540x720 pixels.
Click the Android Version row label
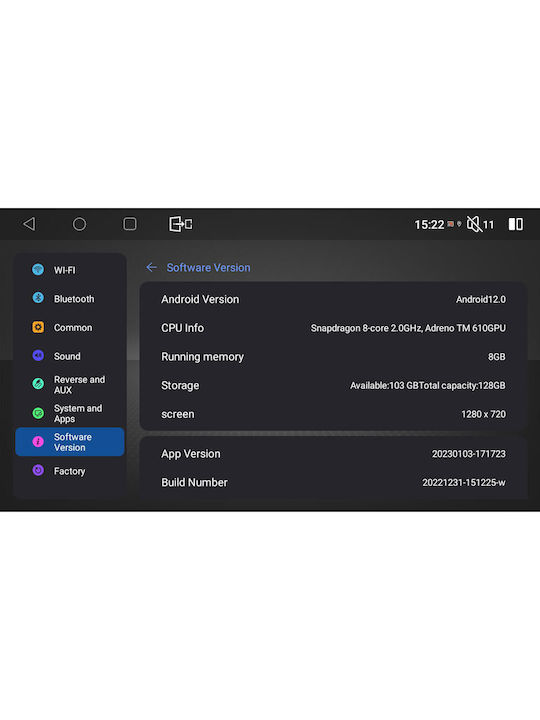point(200,299)
